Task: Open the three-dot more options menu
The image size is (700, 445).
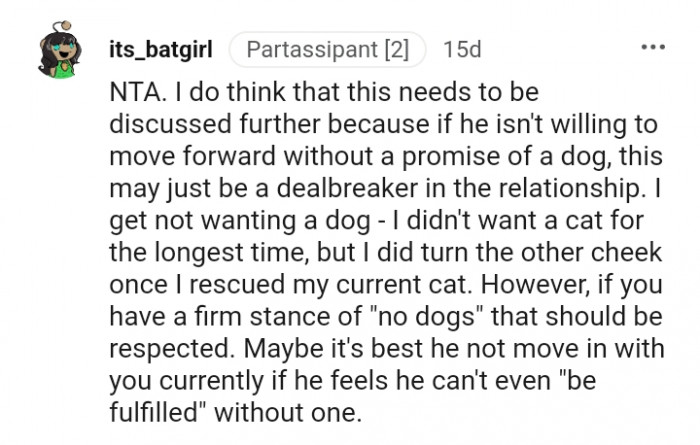Action: click(653, 47)
